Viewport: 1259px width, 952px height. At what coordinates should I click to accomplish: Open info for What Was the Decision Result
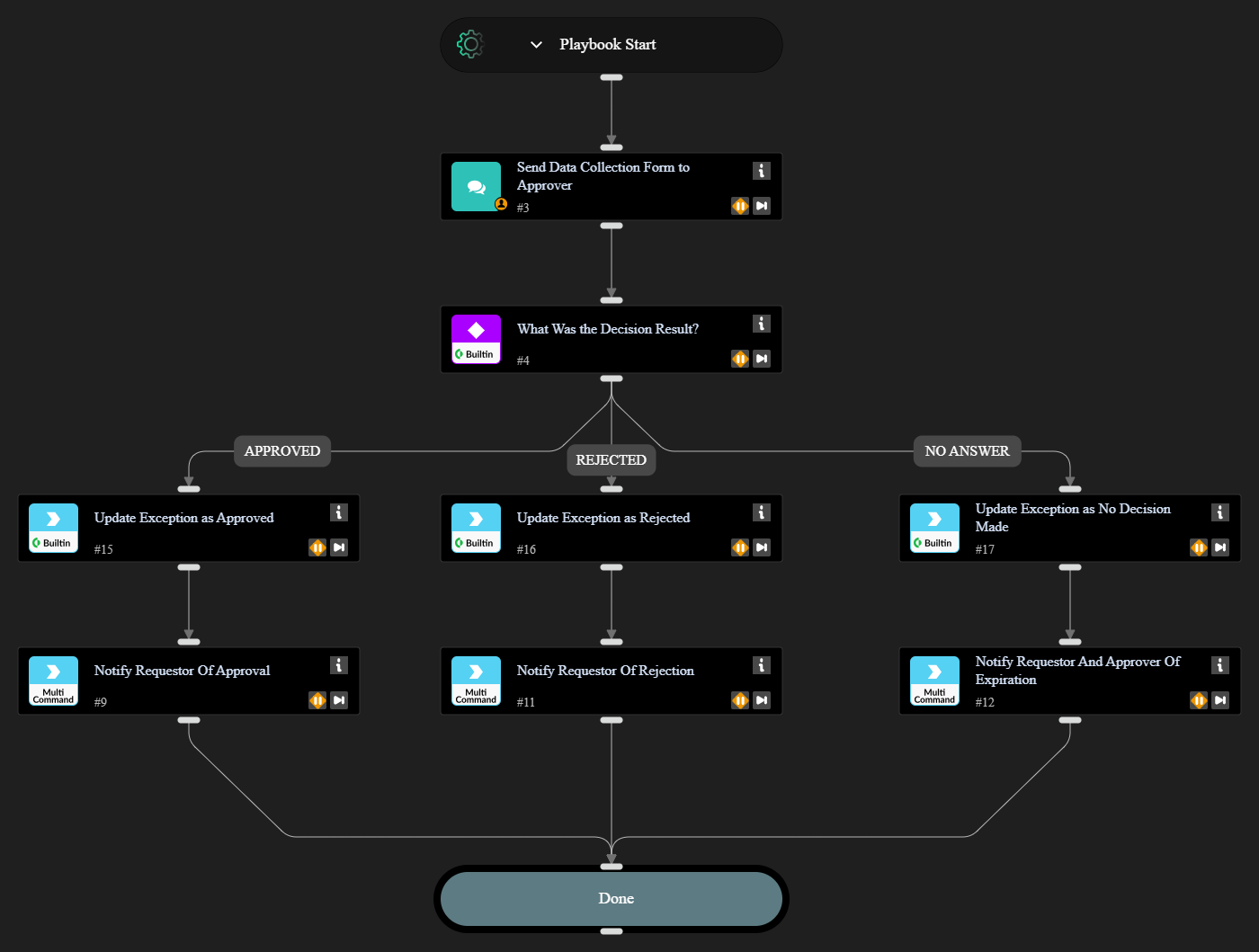761,324
